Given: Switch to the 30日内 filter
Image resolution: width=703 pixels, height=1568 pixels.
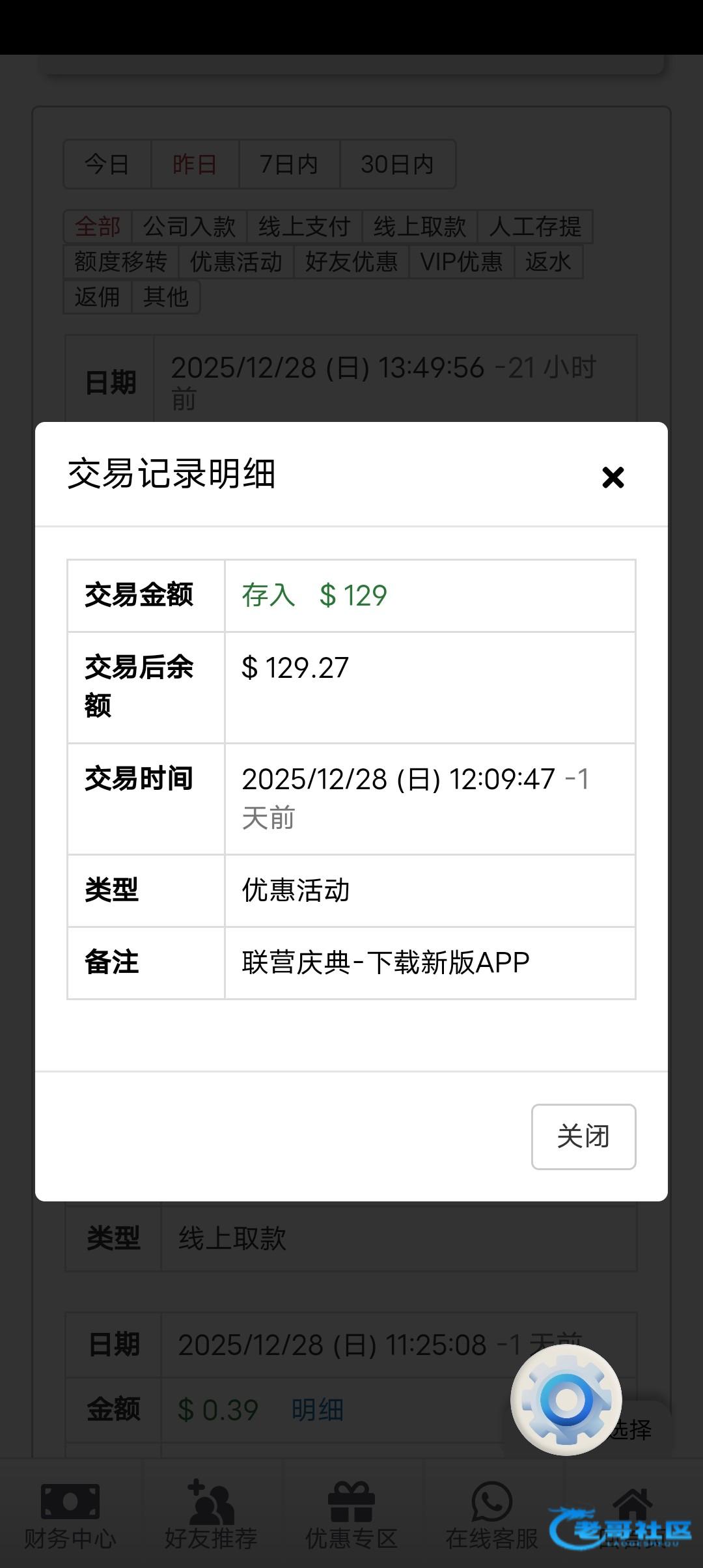Looking at the screenshot, I should coord(397,164).
